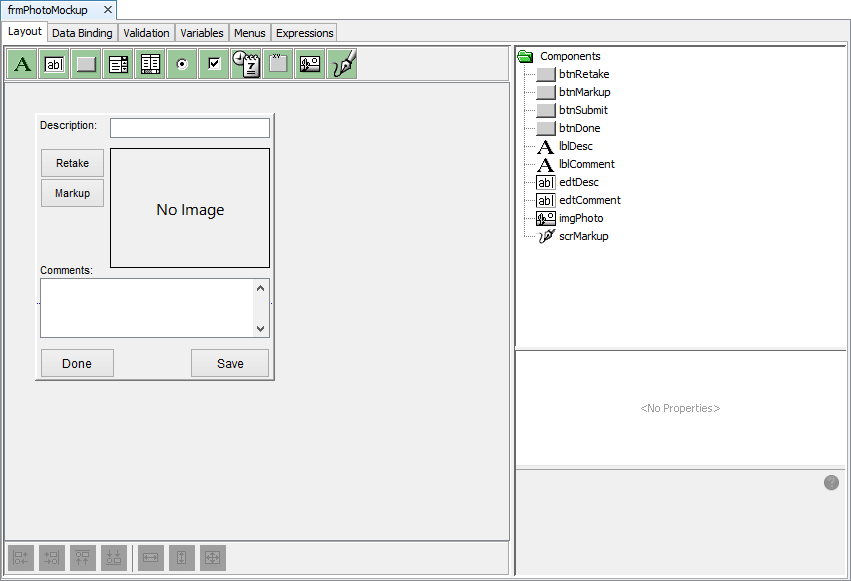
Task: Switch to the Data Binding tab
Action: point(82,33)
